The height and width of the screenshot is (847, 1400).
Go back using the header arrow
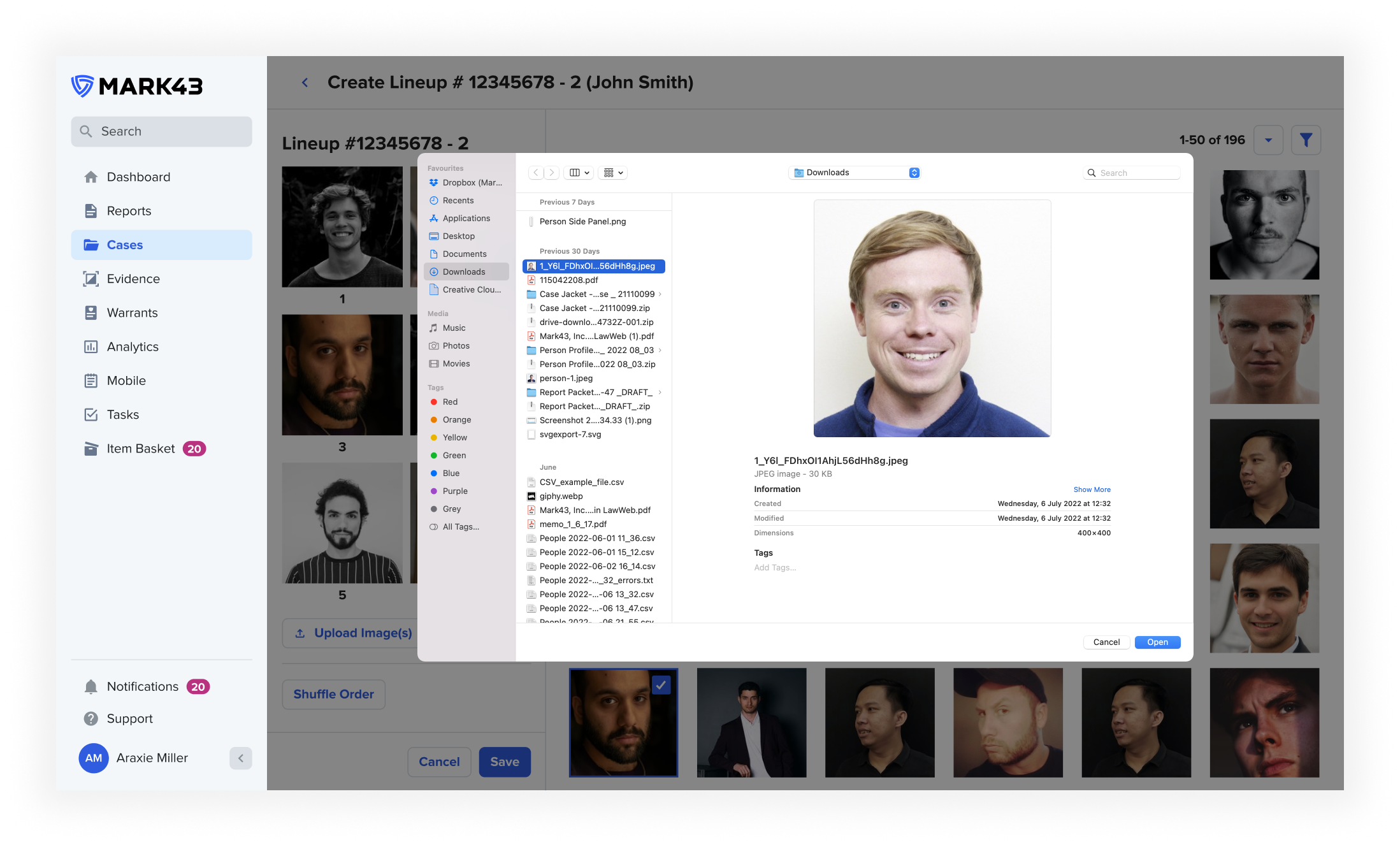coord(305,83)
